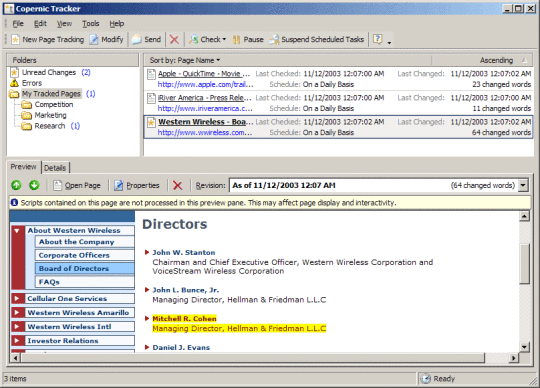This screenshot has height=388, width=540.
Task: Open the Revision combo box dropdown arrow
Action: (x=523, y=185)
